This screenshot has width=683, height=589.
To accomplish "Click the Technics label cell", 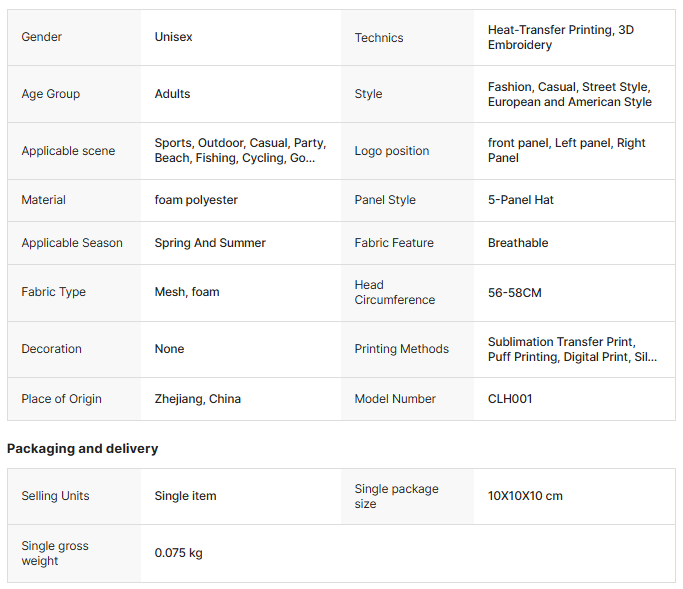I will 379,38.
